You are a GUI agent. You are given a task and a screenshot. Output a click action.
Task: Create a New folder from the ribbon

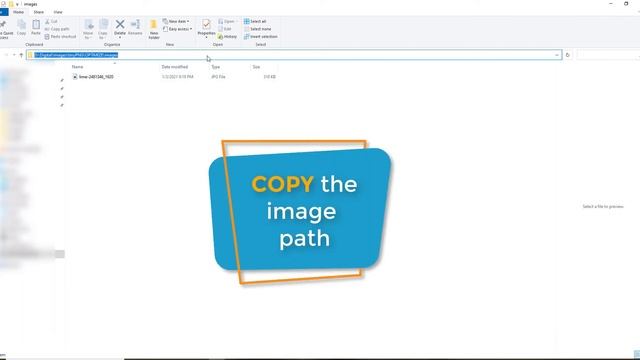(x=154, y=29)
